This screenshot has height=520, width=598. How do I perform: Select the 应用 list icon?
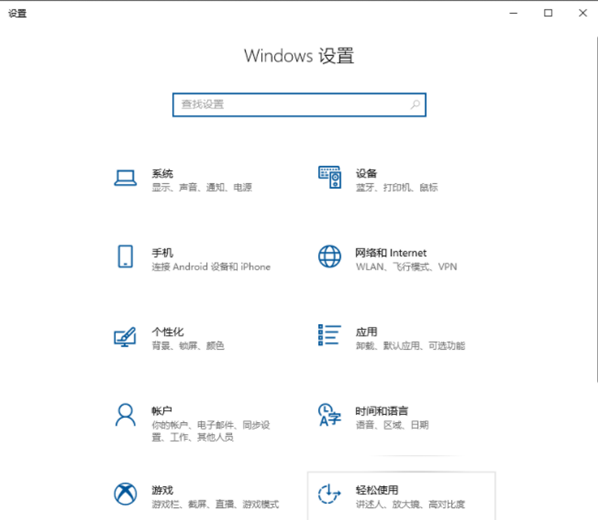[x=330, y=335]
